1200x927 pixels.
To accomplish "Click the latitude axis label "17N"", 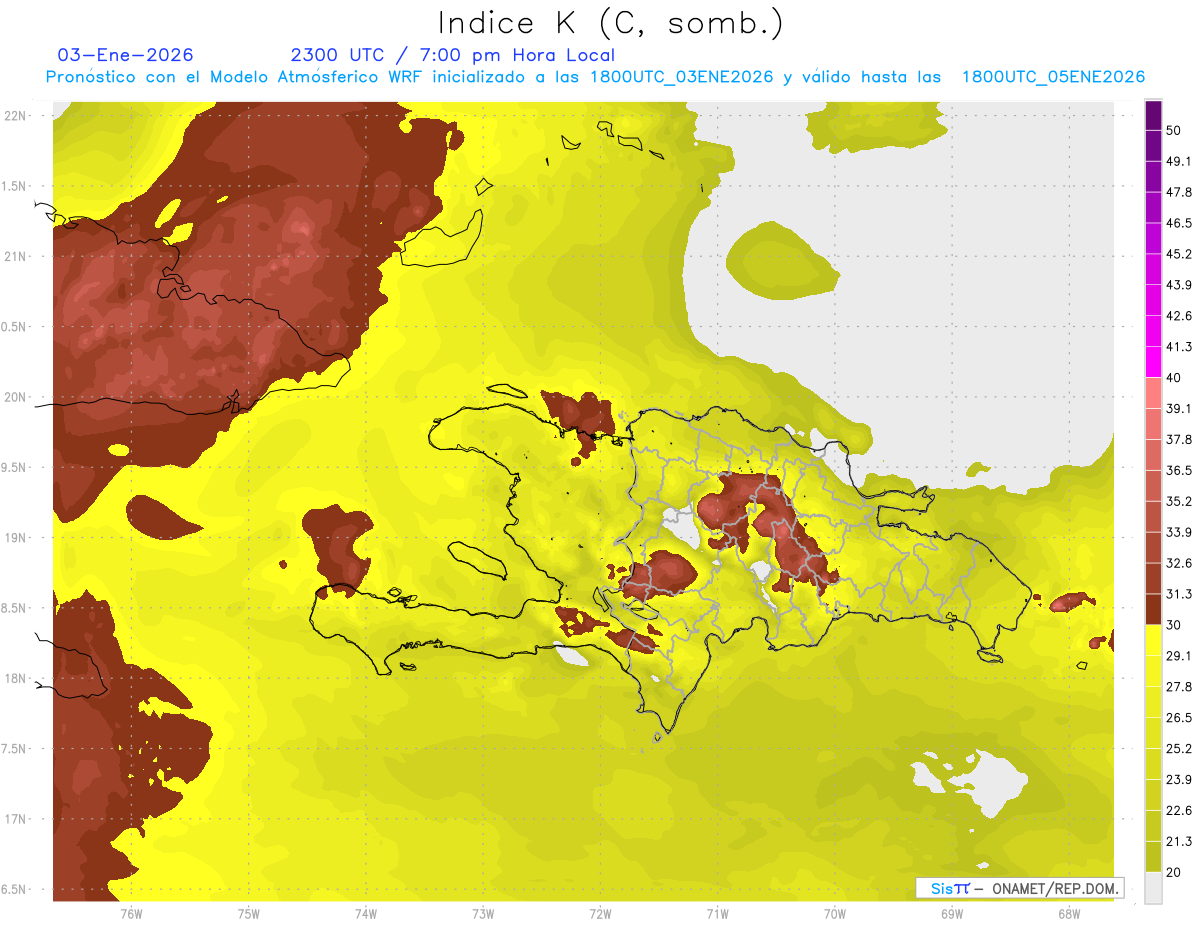I will pyautogui.click(x=16, y=820).
